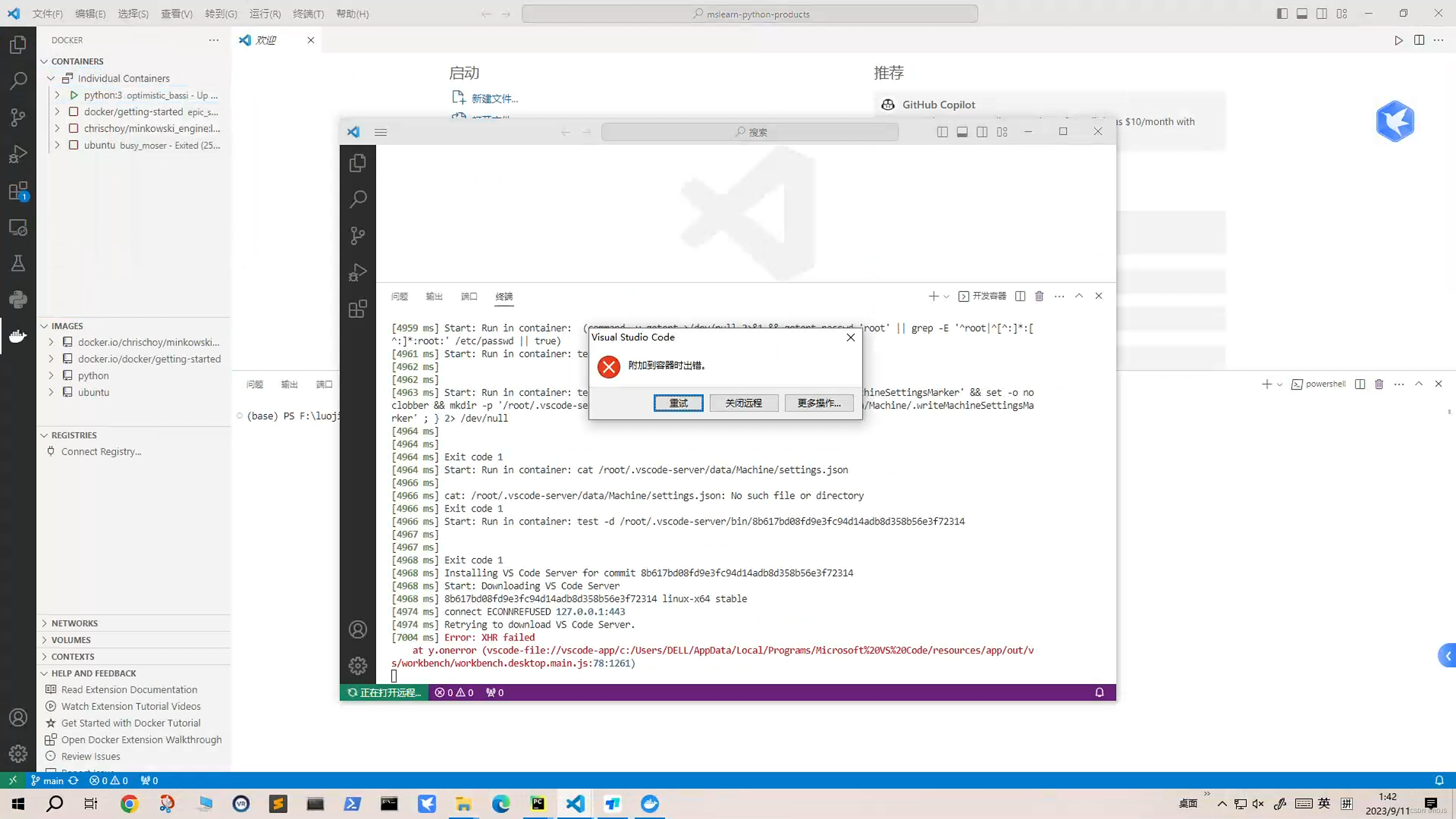1456x819 pixels.
Task: Expand python:3 optimistic_bassi container
Action: [57, 95]
